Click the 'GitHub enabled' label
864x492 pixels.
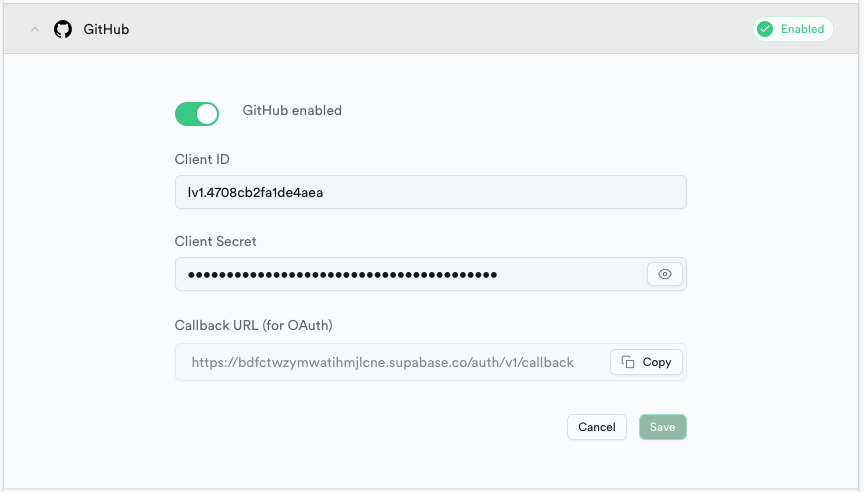[x=292, y=111]
